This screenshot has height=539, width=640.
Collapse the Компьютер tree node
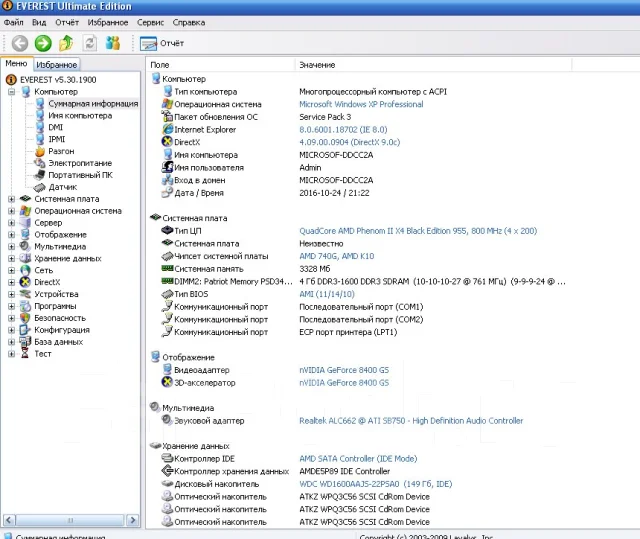click(11, 92)
